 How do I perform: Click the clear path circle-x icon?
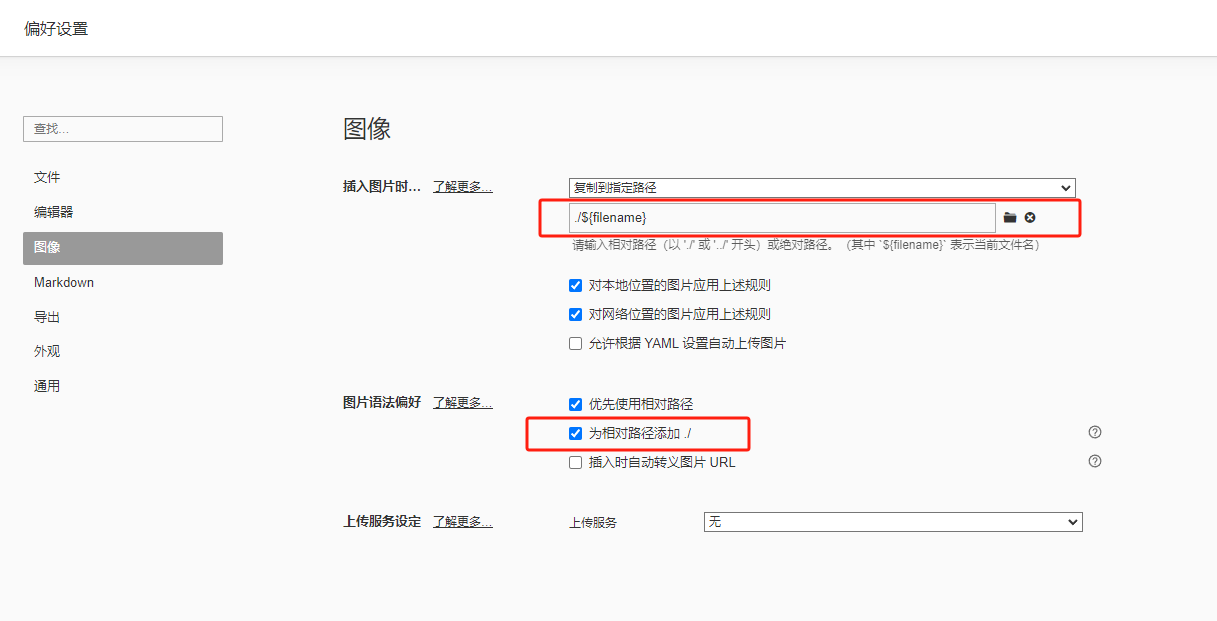1030,218
